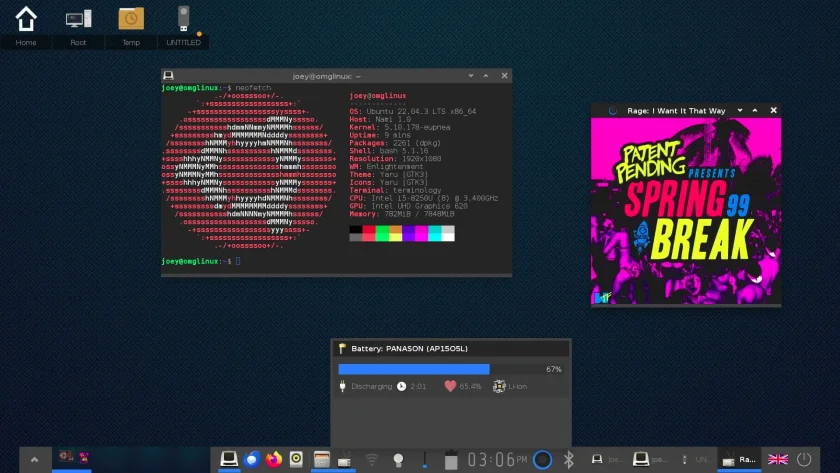
Task: Click 'Rage: I Want It That Way' title
Action: 676,111
